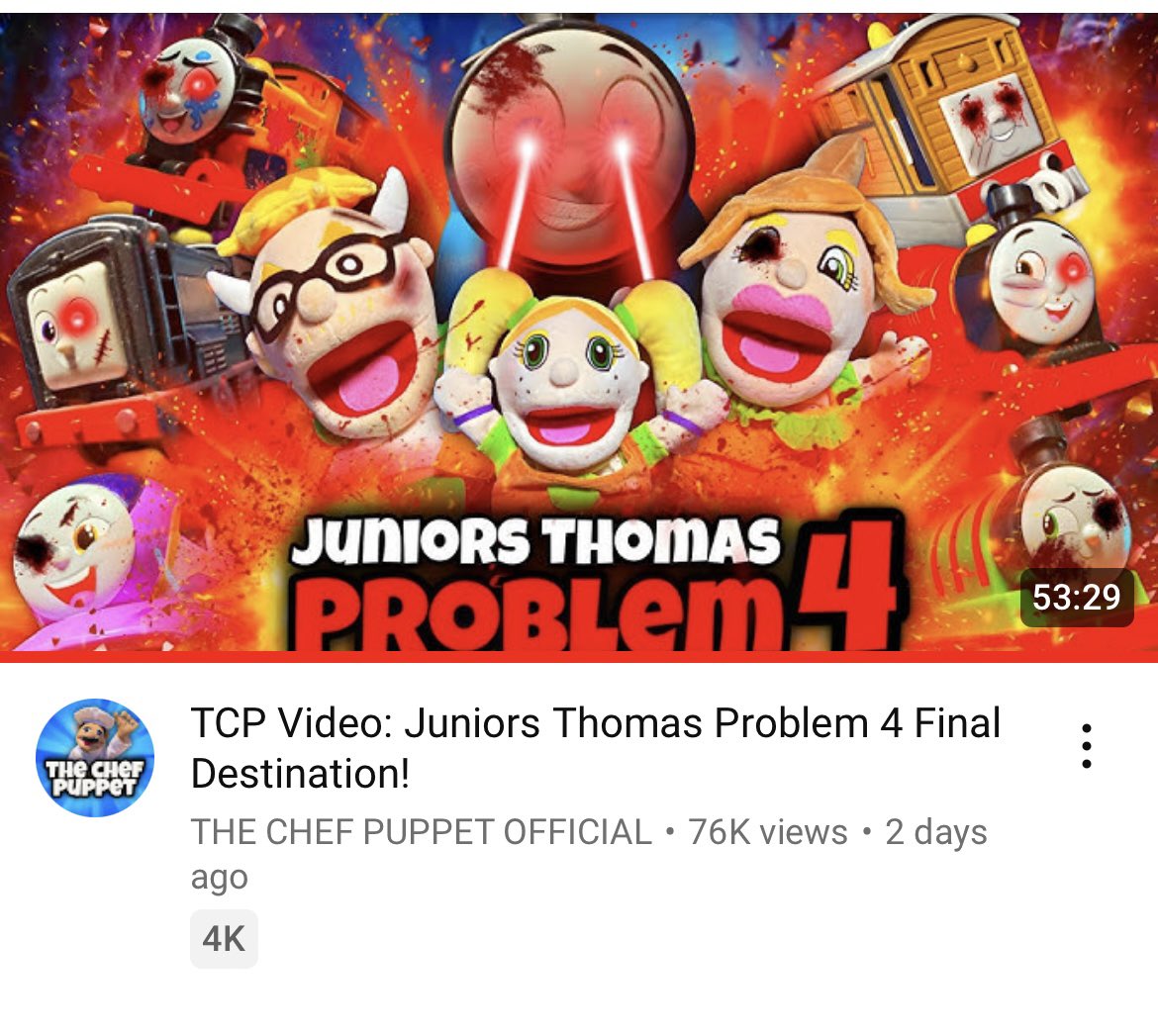
Task: Open video titled Juniors Thomas Problem 4 Final Destination
Action: pyautogui.click(x=595, y=747)
